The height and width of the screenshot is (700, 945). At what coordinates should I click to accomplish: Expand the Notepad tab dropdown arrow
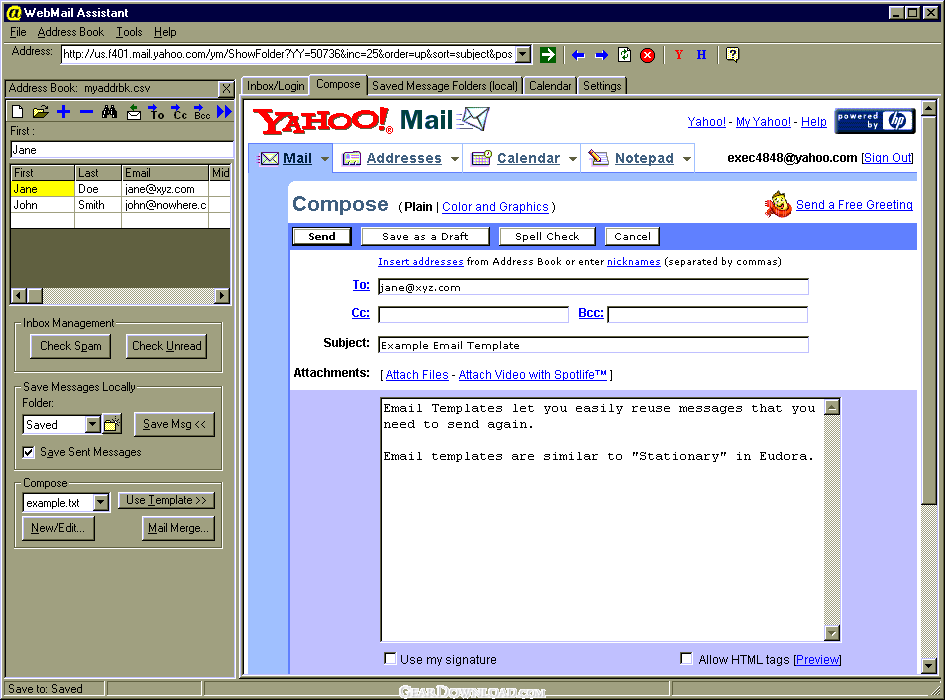coord(686,159)
